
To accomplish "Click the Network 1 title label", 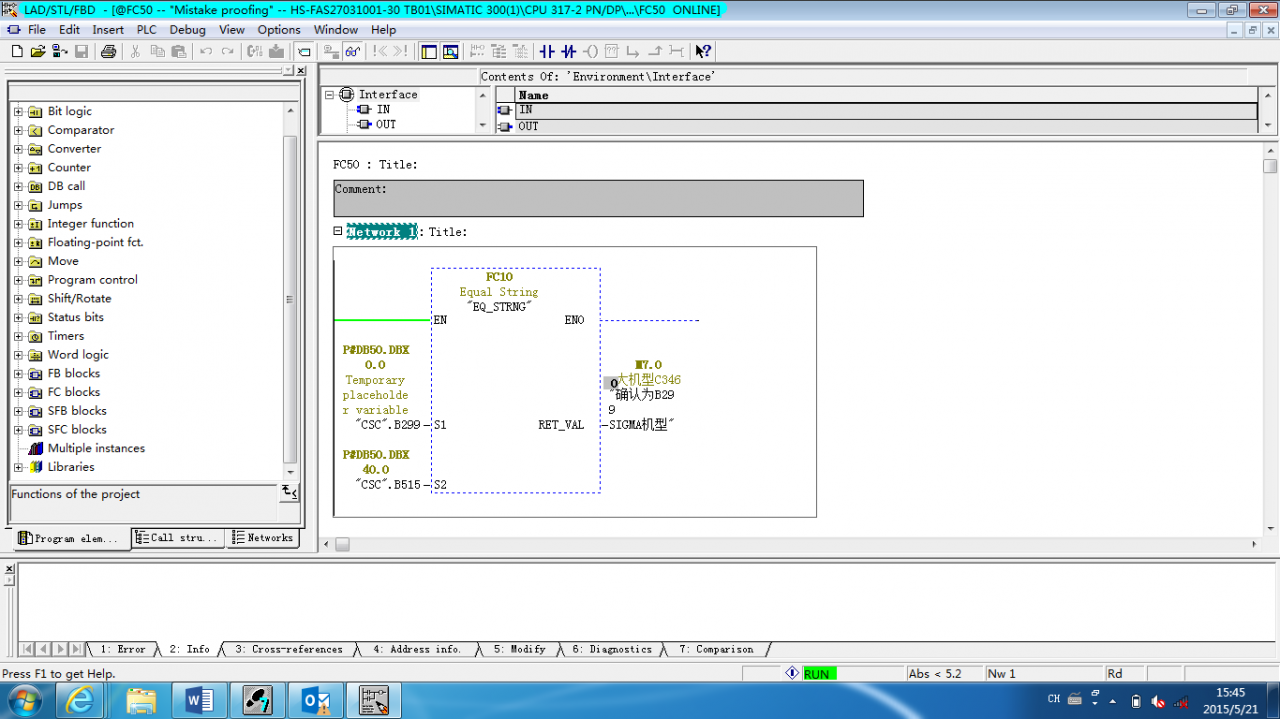I will (x=381, y=232).
